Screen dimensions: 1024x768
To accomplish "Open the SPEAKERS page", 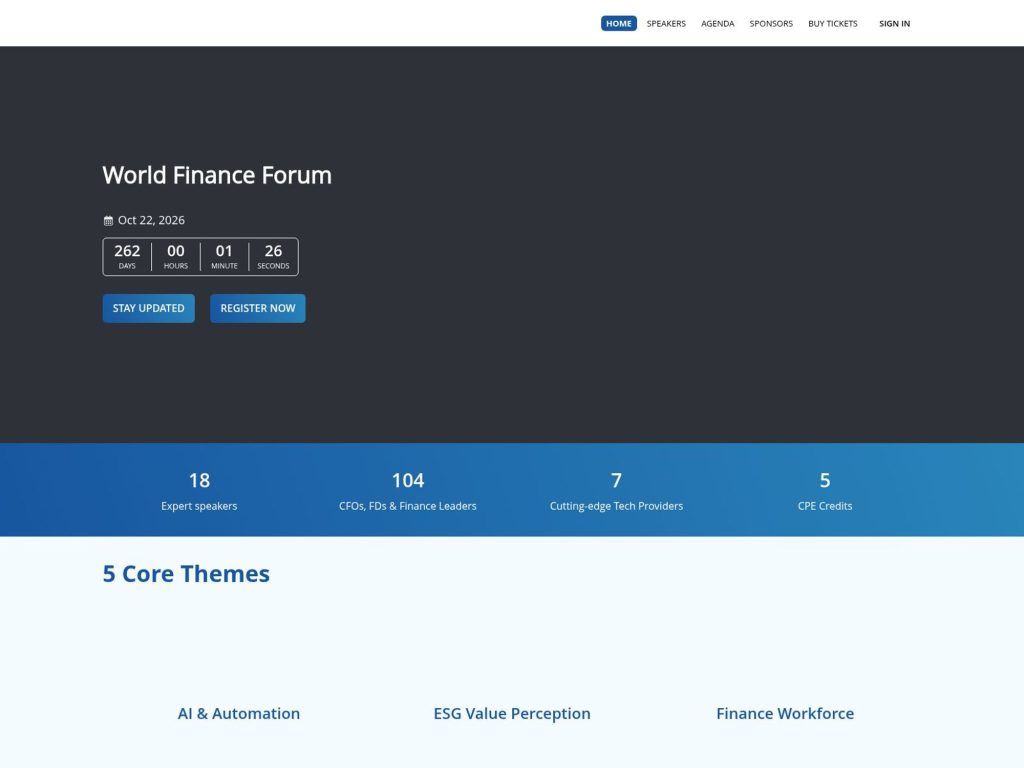I will 666,23.
